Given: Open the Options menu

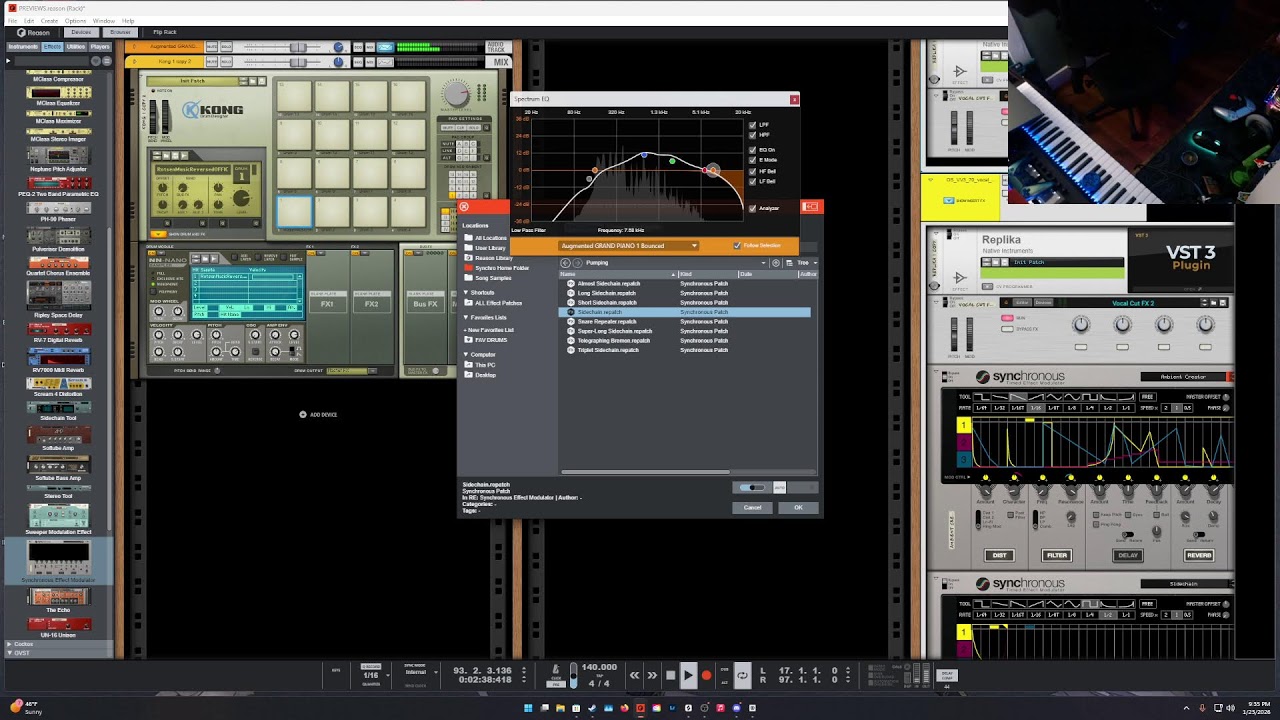Looking at the screenshot, I should coord(75,21).
